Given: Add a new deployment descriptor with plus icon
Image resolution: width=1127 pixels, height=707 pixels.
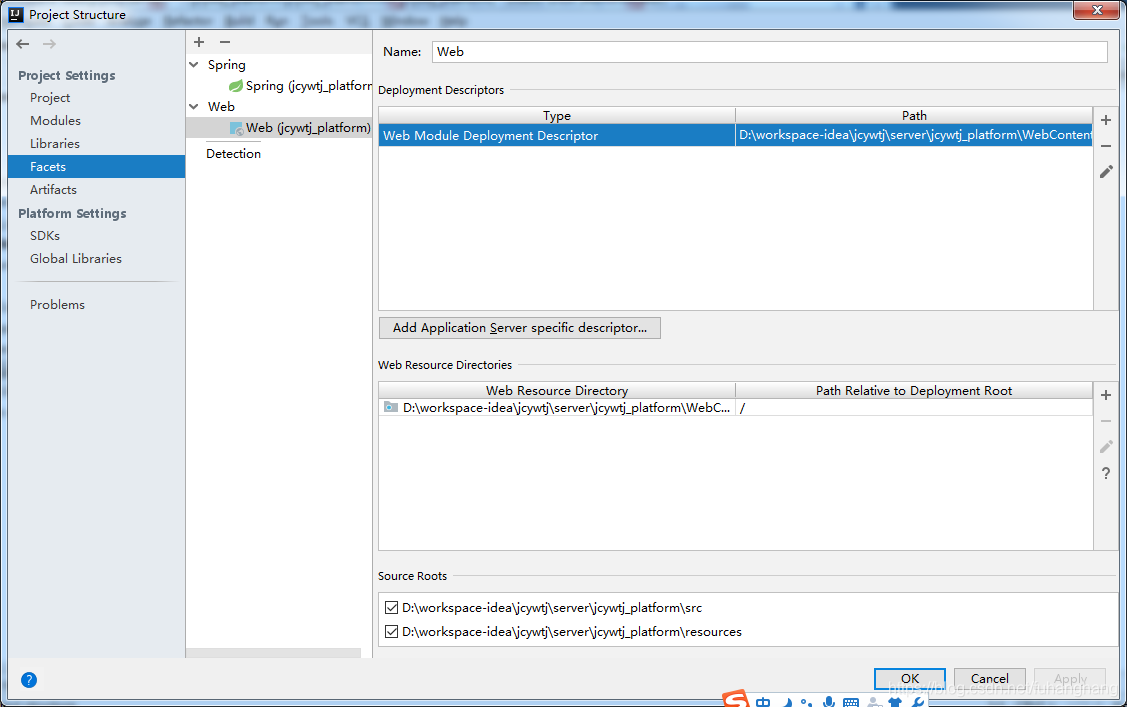Looking at the screenshot, I should (x=1105, y=120).
